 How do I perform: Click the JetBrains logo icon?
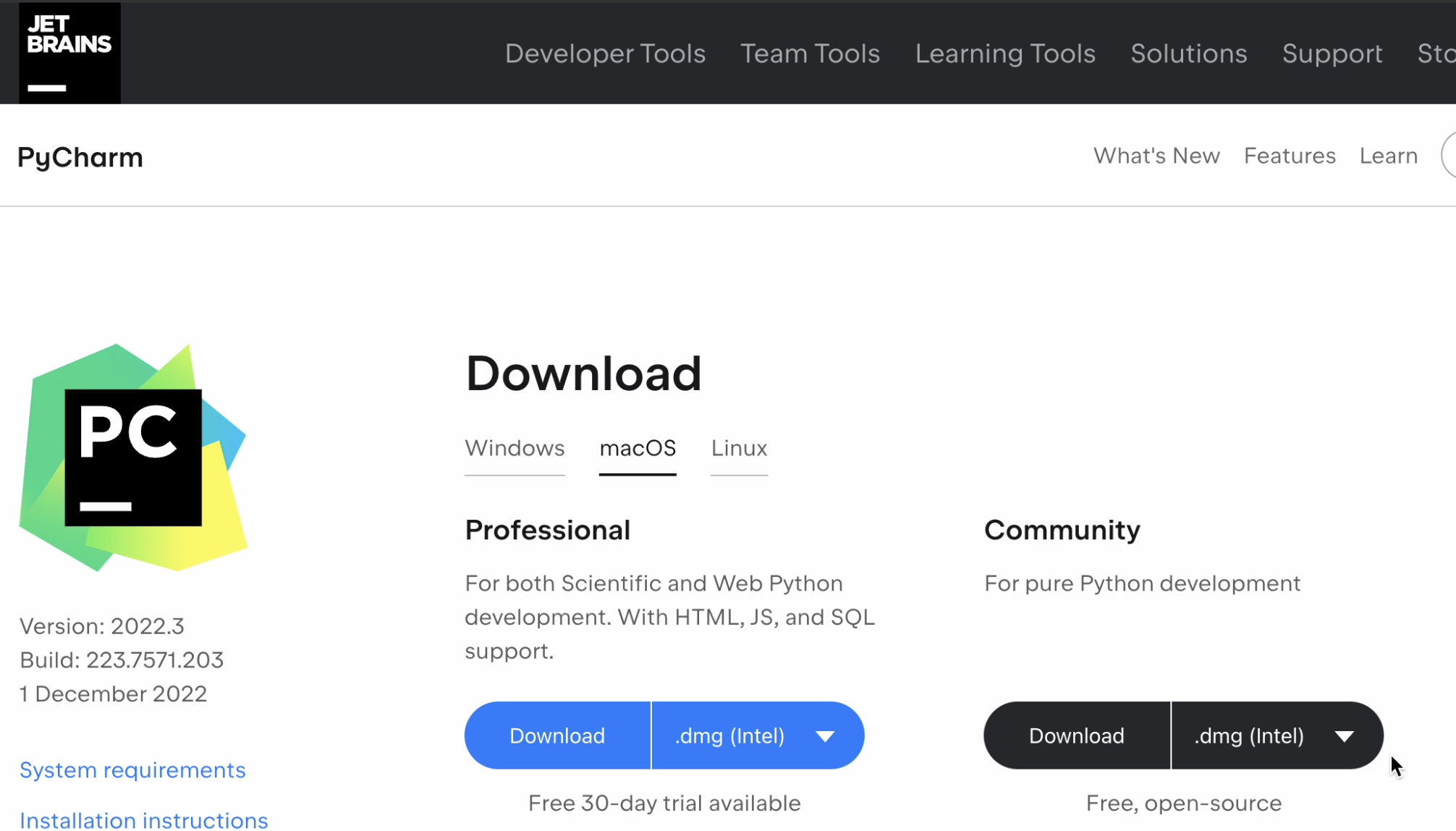point(69,53)
